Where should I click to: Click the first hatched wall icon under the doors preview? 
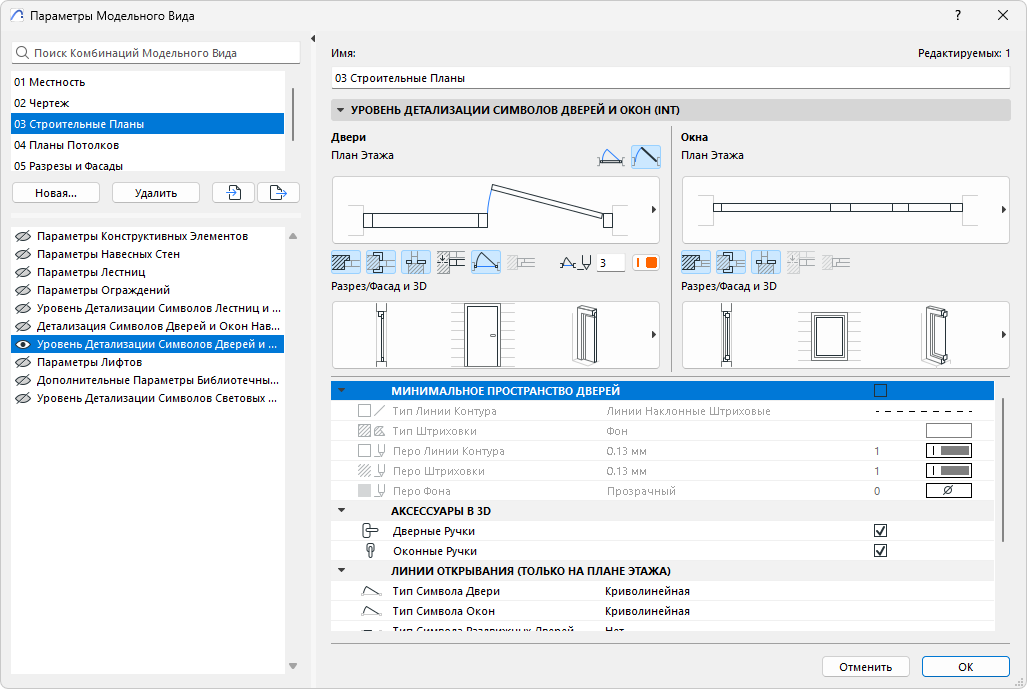coord(346,263)
